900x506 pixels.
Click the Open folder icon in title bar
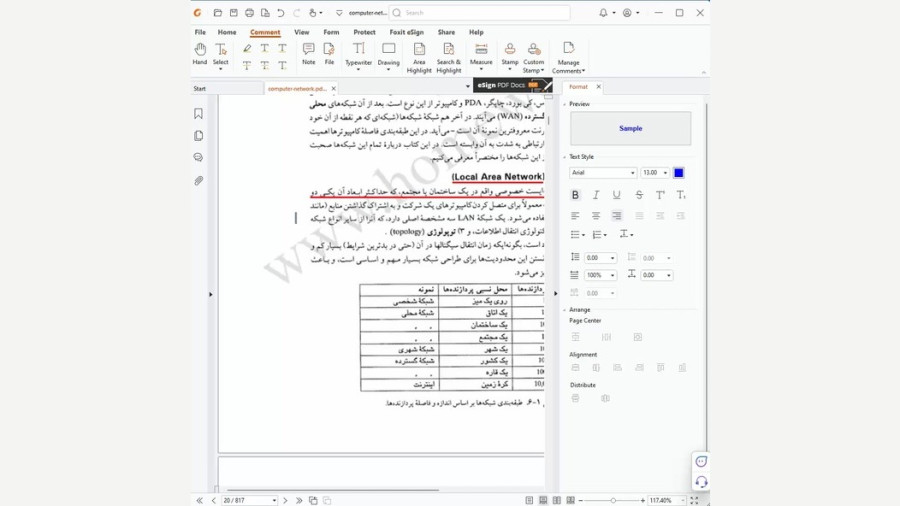pos(218,13)
